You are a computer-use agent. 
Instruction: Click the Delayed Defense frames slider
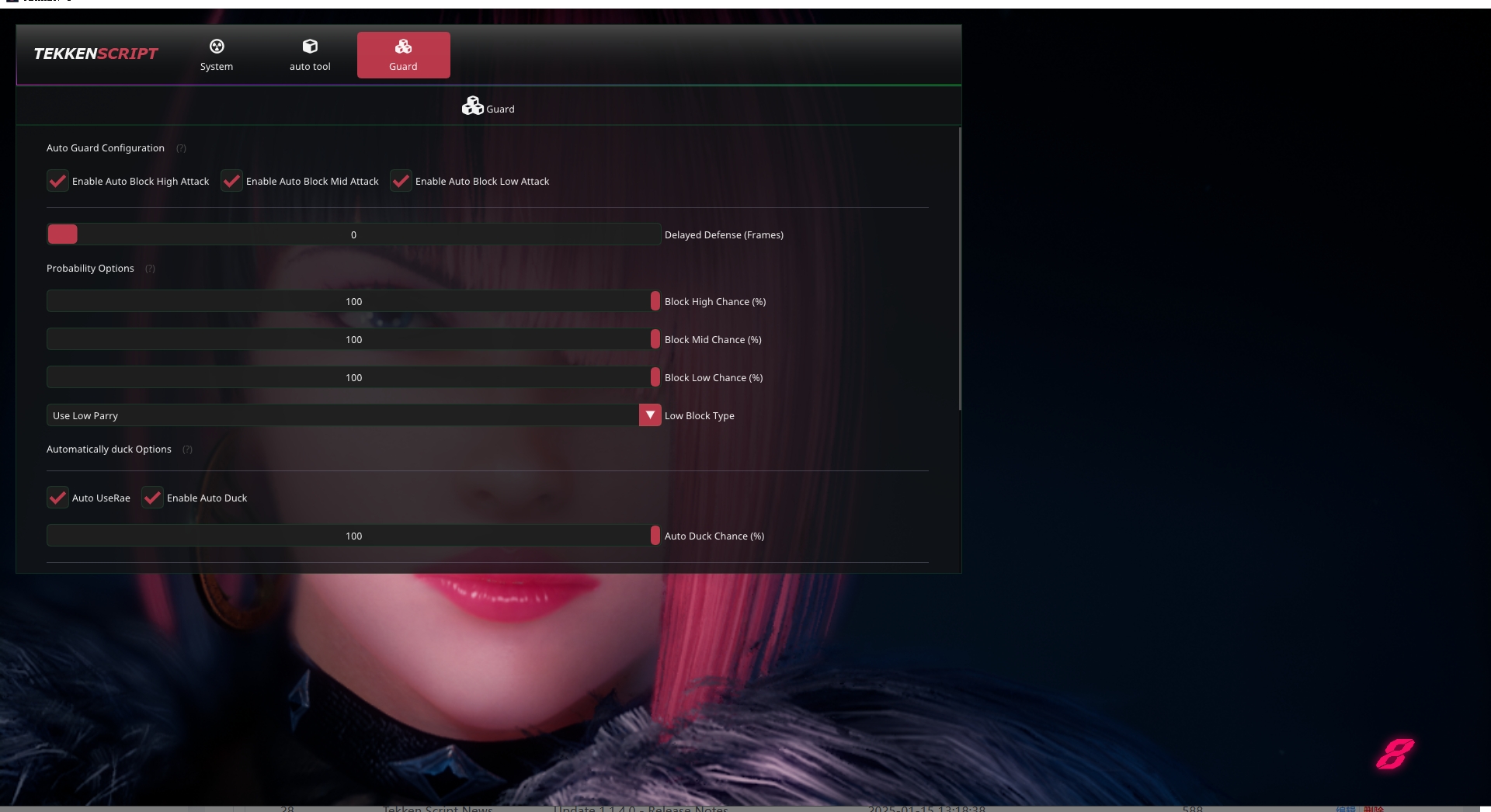pos(353,234)
